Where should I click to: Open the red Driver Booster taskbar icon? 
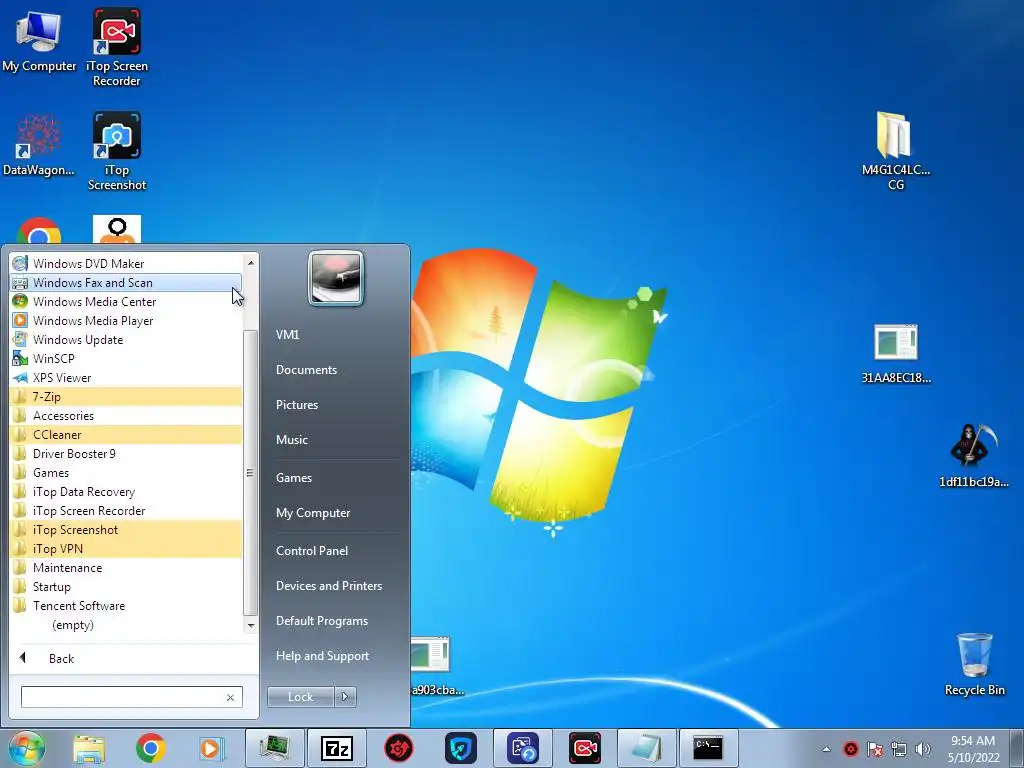point(398,748)
